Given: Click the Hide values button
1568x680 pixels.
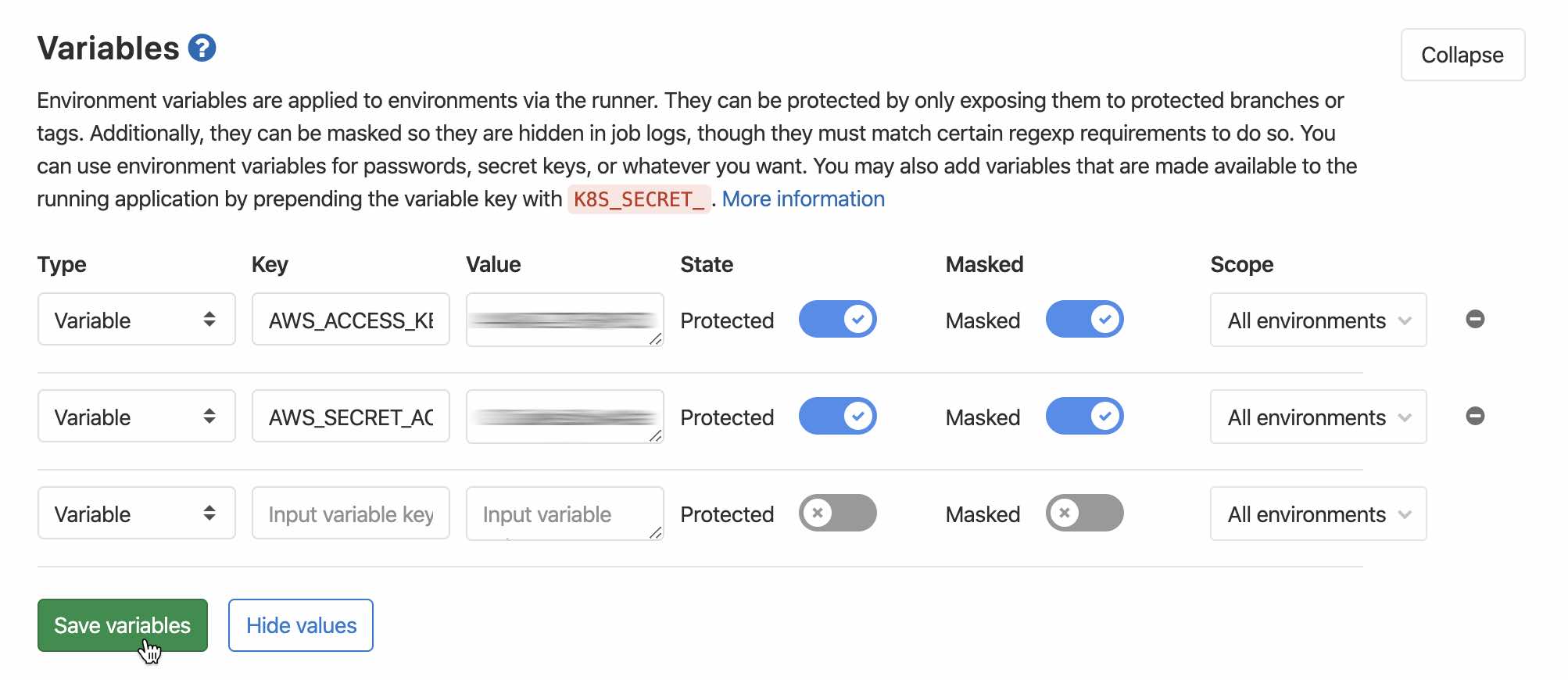Looking at the screenshot, I should tap(301, 625).
